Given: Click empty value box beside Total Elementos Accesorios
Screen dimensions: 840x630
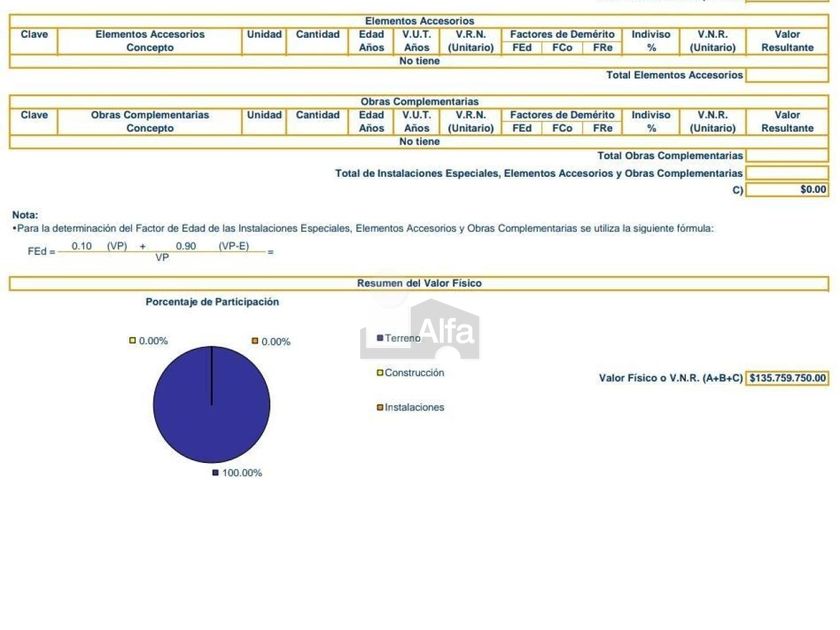Looking at the screenshot, I should click(787, 75).
